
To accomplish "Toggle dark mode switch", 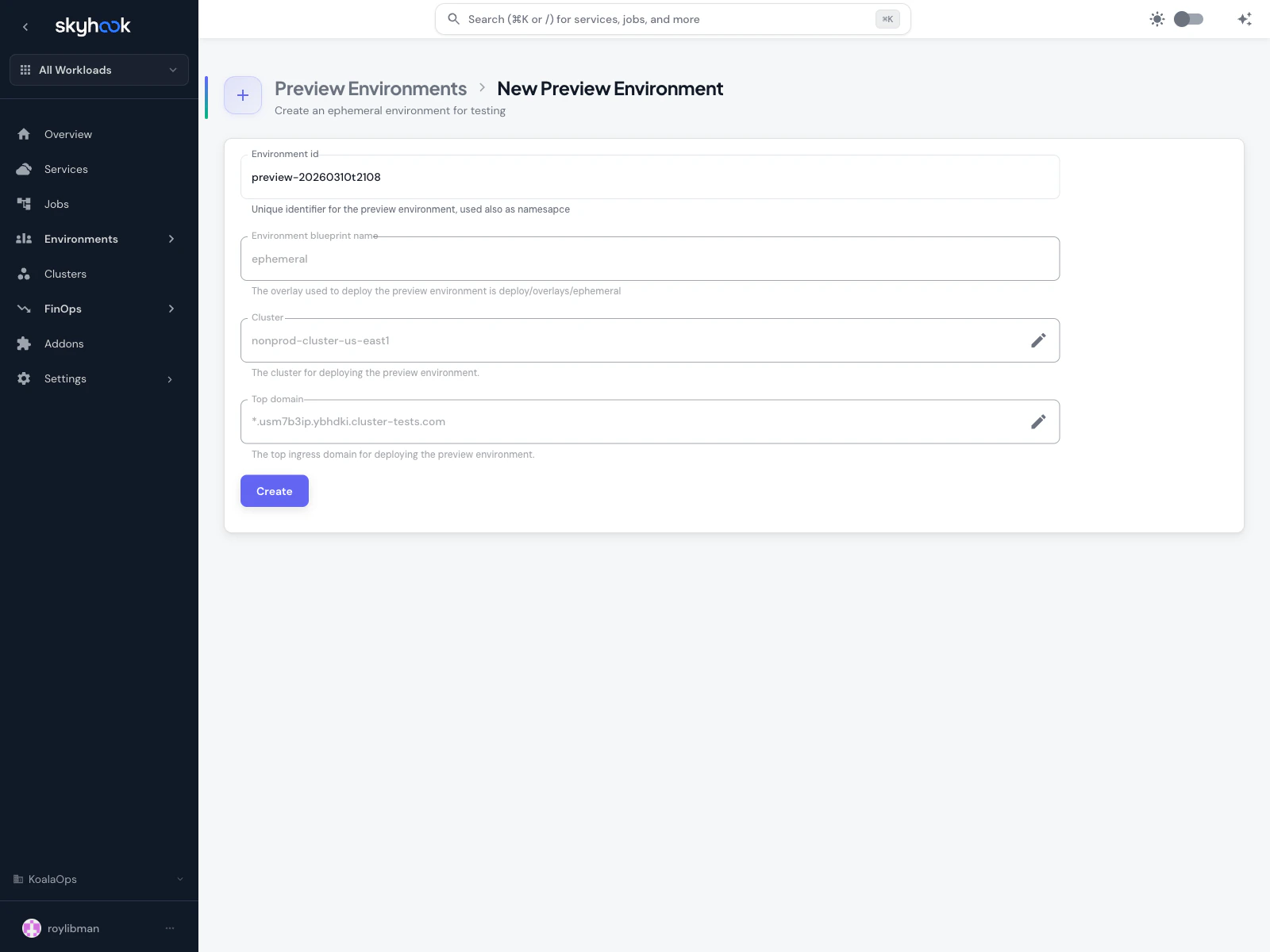I will (x=1188, y=18).
